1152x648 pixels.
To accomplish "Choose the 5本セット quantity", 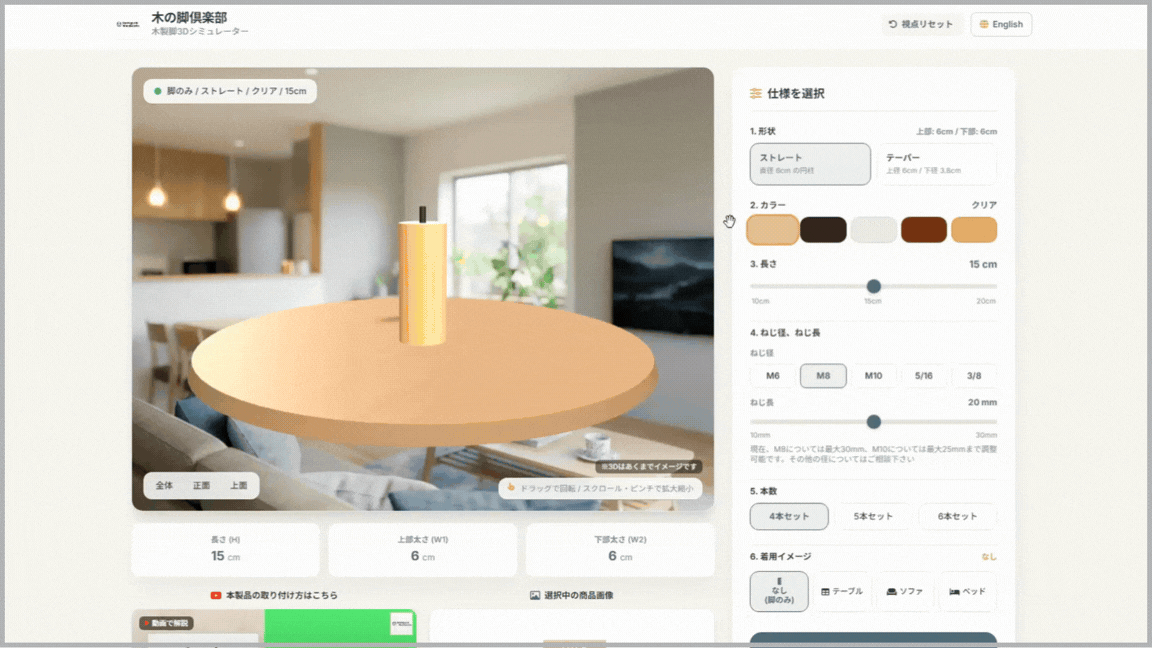I will point(874,516).
